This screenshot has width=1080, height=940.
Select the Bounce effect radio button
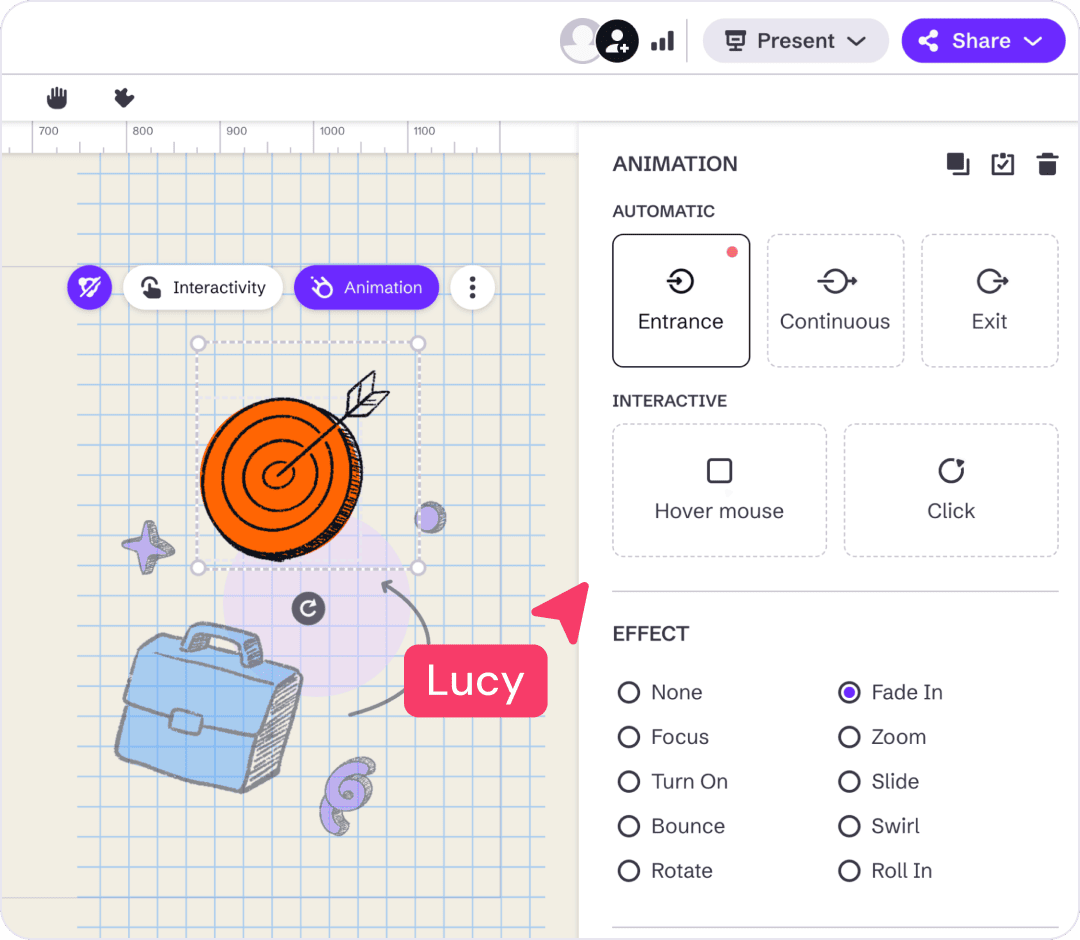(629, 826)
